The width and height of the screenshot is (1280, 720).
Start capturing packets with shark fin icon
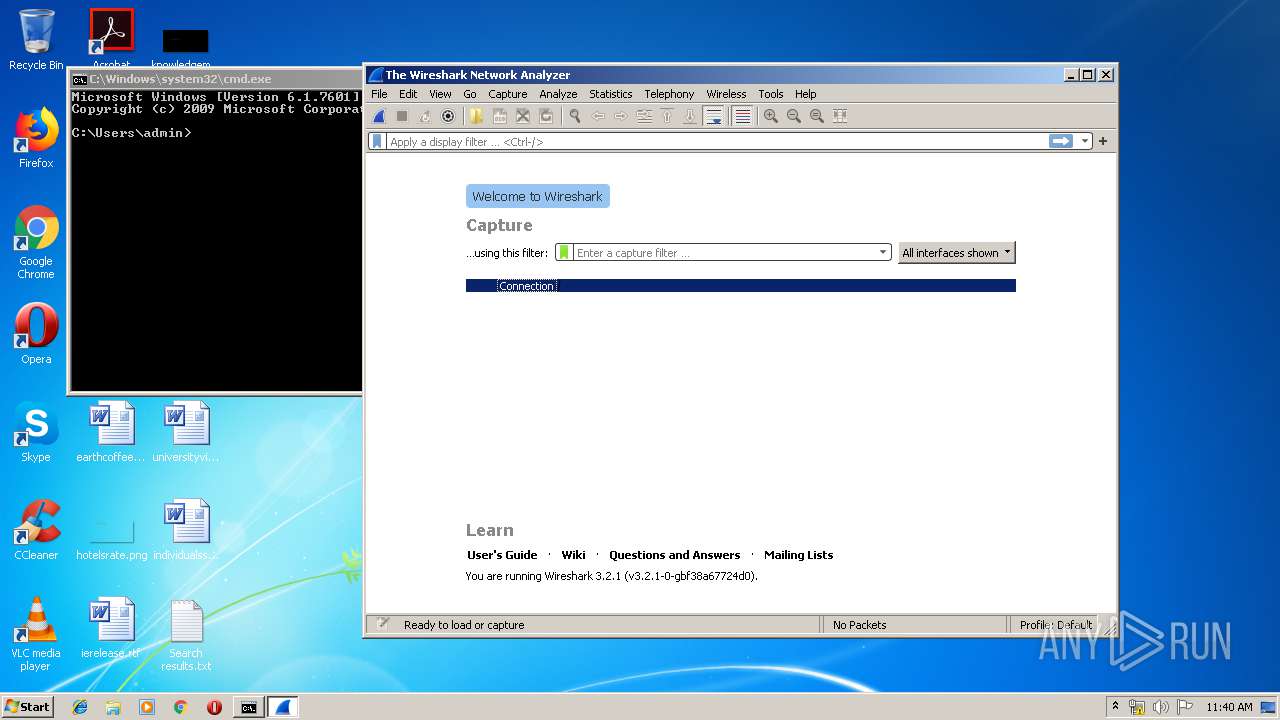(379, 116)
